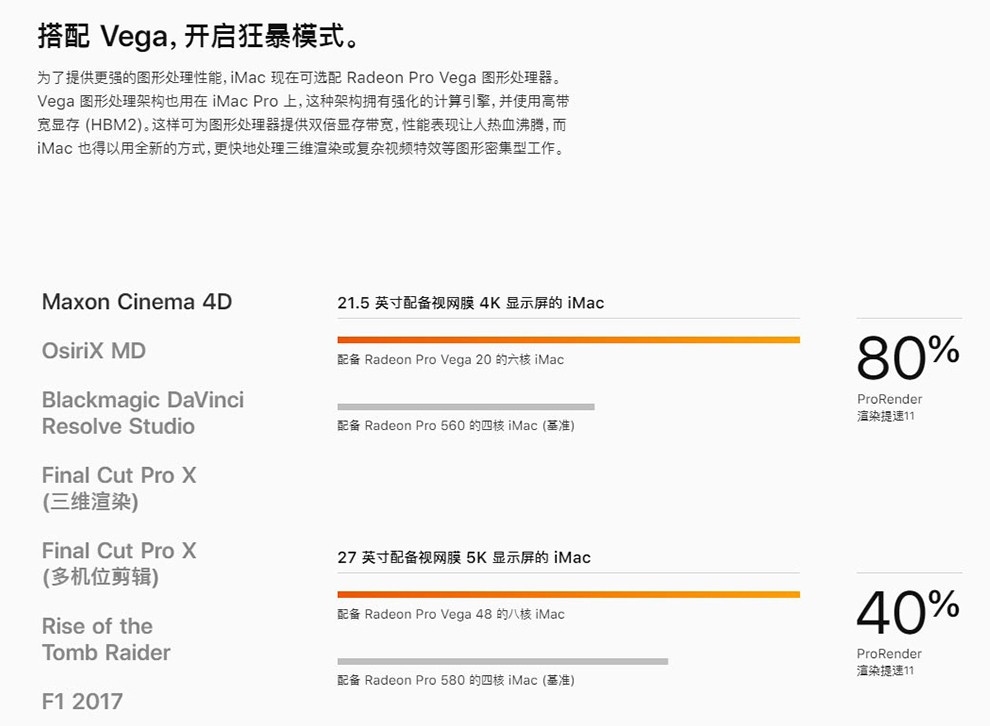Select Final Cut Pro X 三维渲染 tab
Screen dimensions: 990x726
pyautogui.click(x=119, y=488)
